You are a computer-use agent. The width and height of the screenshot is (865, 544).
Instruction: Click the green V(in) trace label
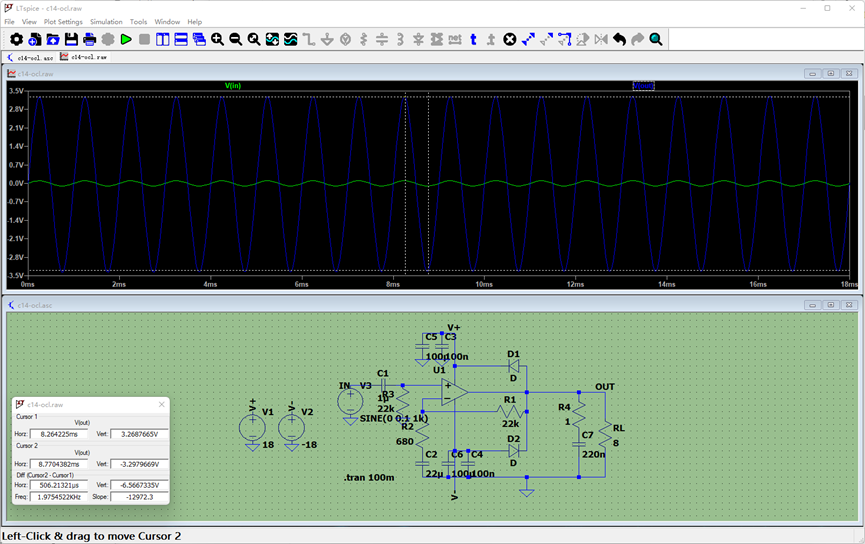point(233,86)
